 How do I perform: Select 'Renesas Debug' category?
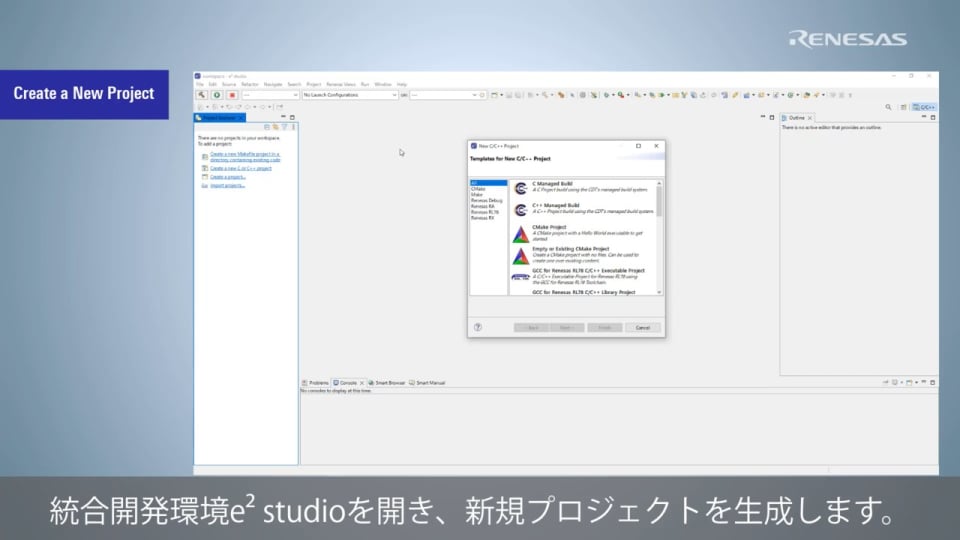(x=486, y=201)
